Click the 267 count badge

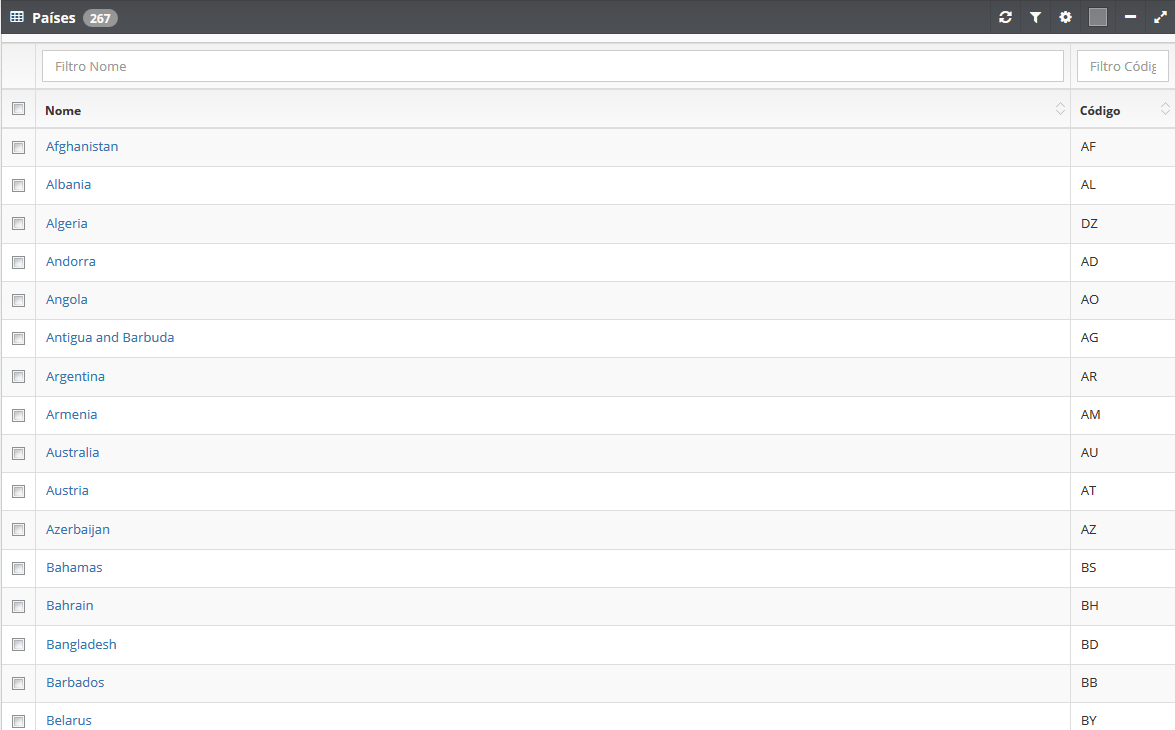pos(100,18)
